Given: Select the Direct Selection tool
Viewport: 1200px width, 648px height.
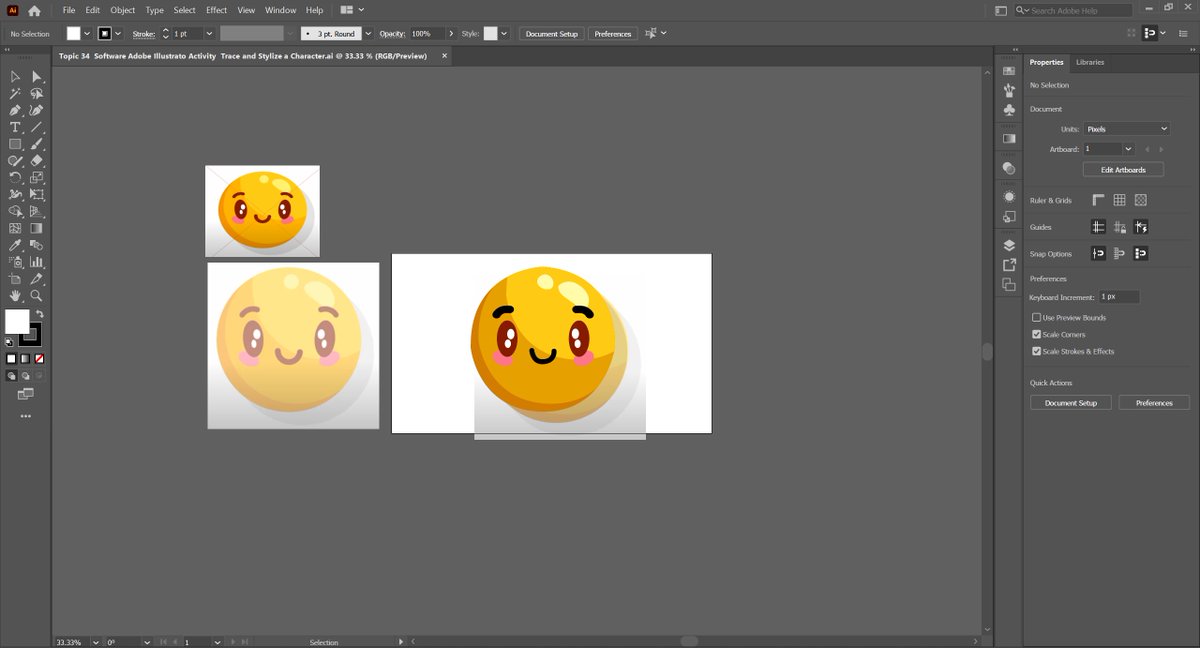Looking at the screenshot, I should tap(37, 77).
